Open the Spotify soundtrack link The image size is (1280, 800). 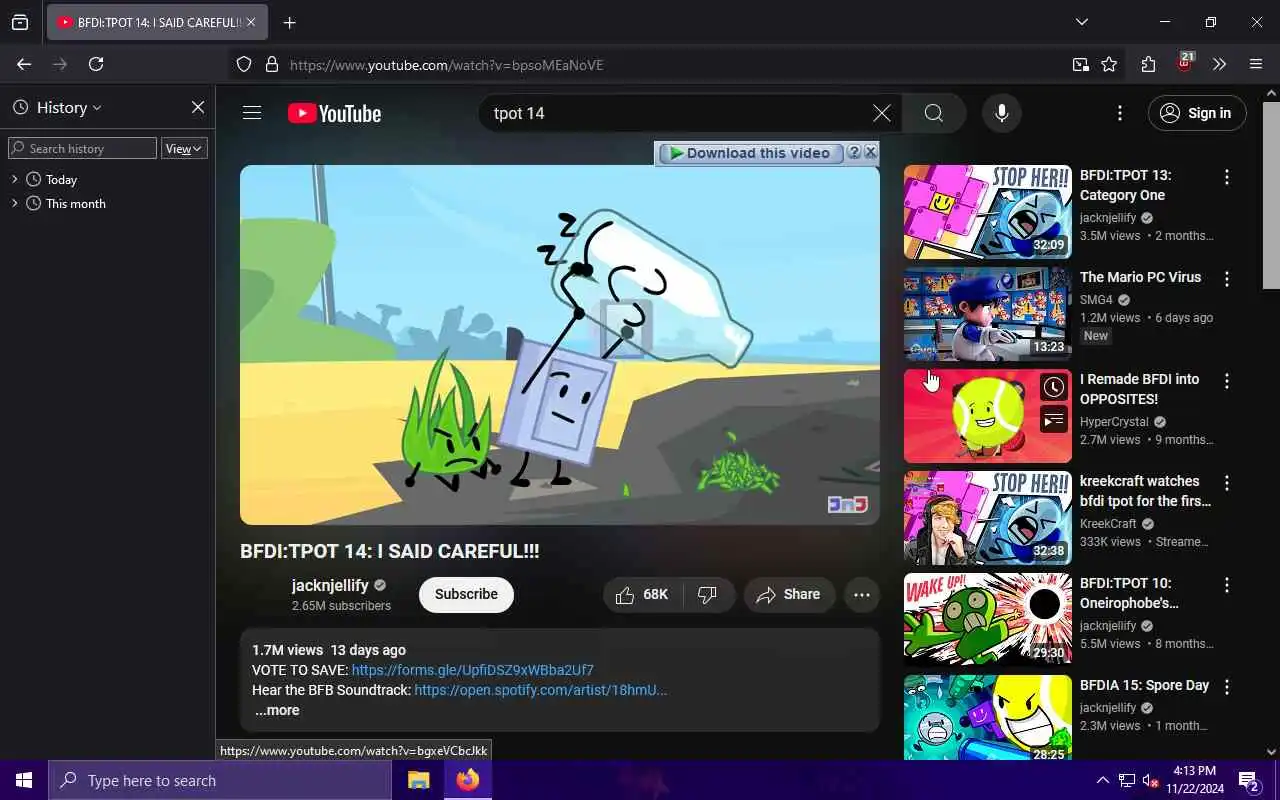point(540,690)
